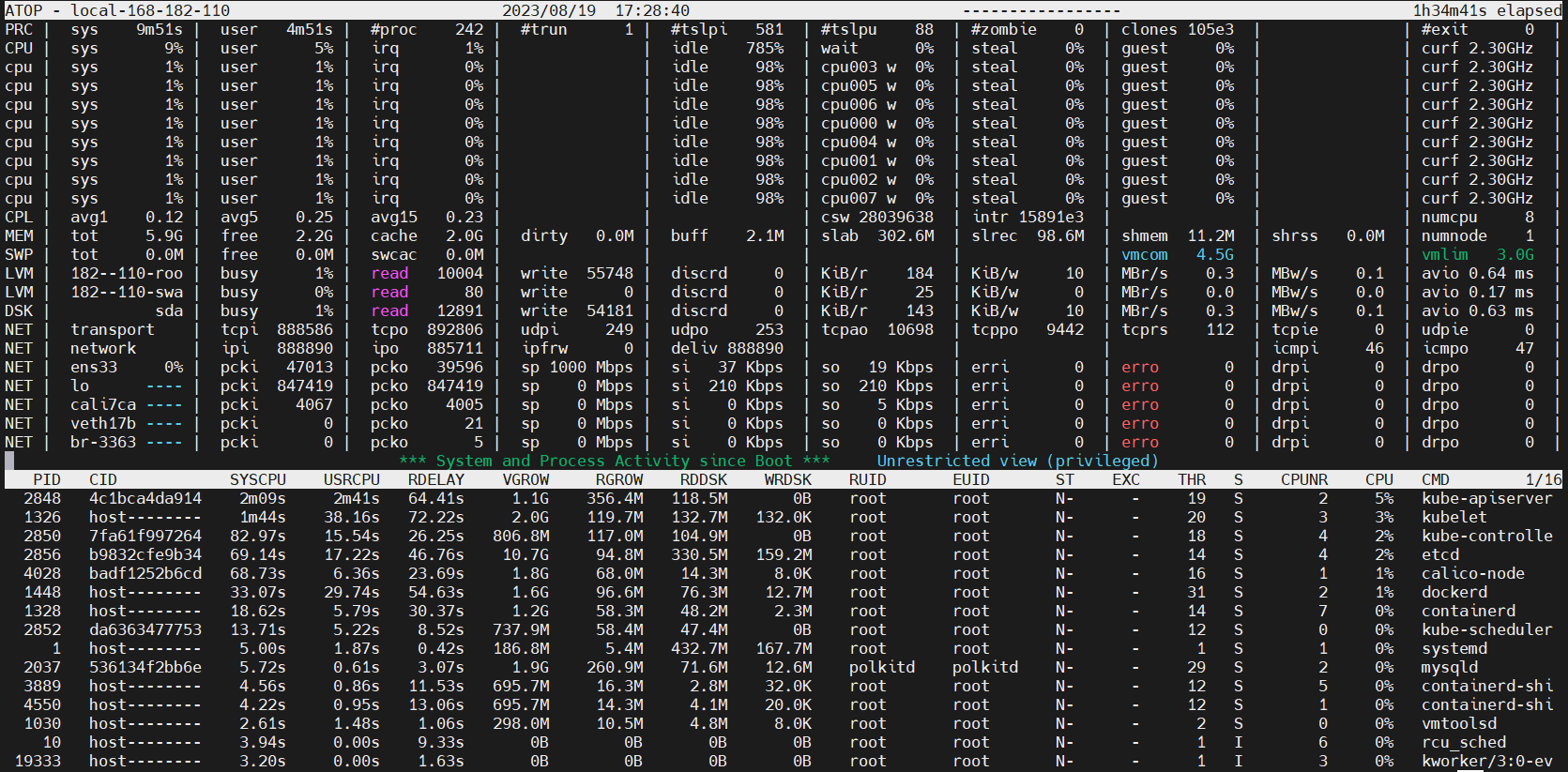The image size is (1568, 772).
Task: Click the kubelet command entry
Action: click(x=1454, y=517)
